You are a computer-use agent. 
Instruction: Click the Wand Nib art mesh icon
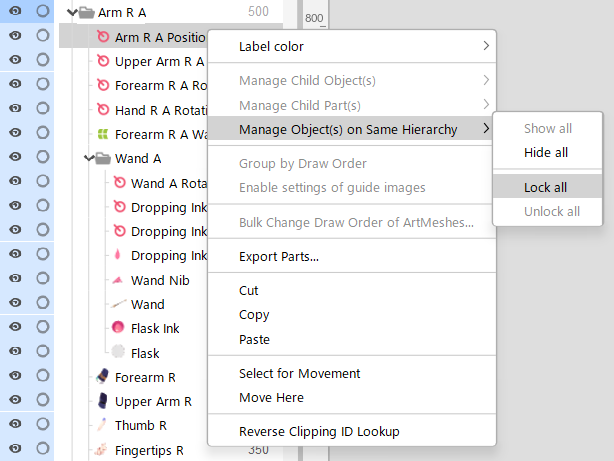118,280
